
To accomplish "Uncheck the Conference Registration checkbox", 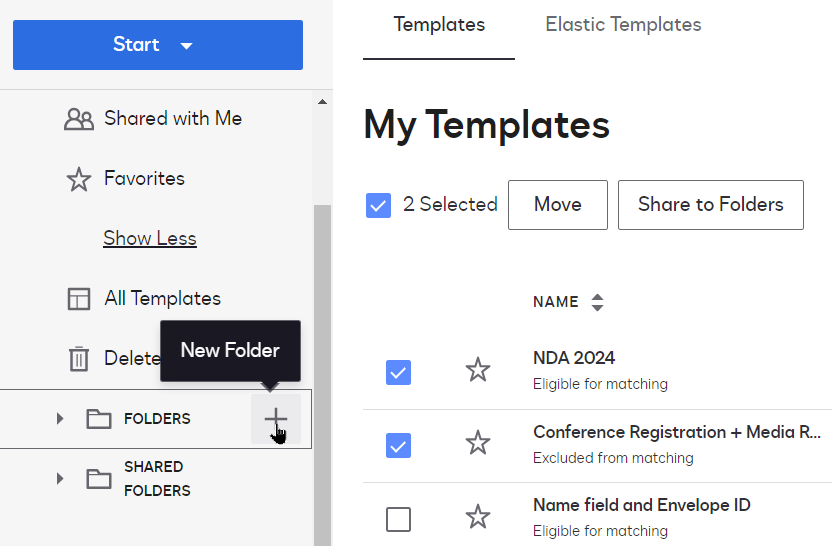I will 398,445.
